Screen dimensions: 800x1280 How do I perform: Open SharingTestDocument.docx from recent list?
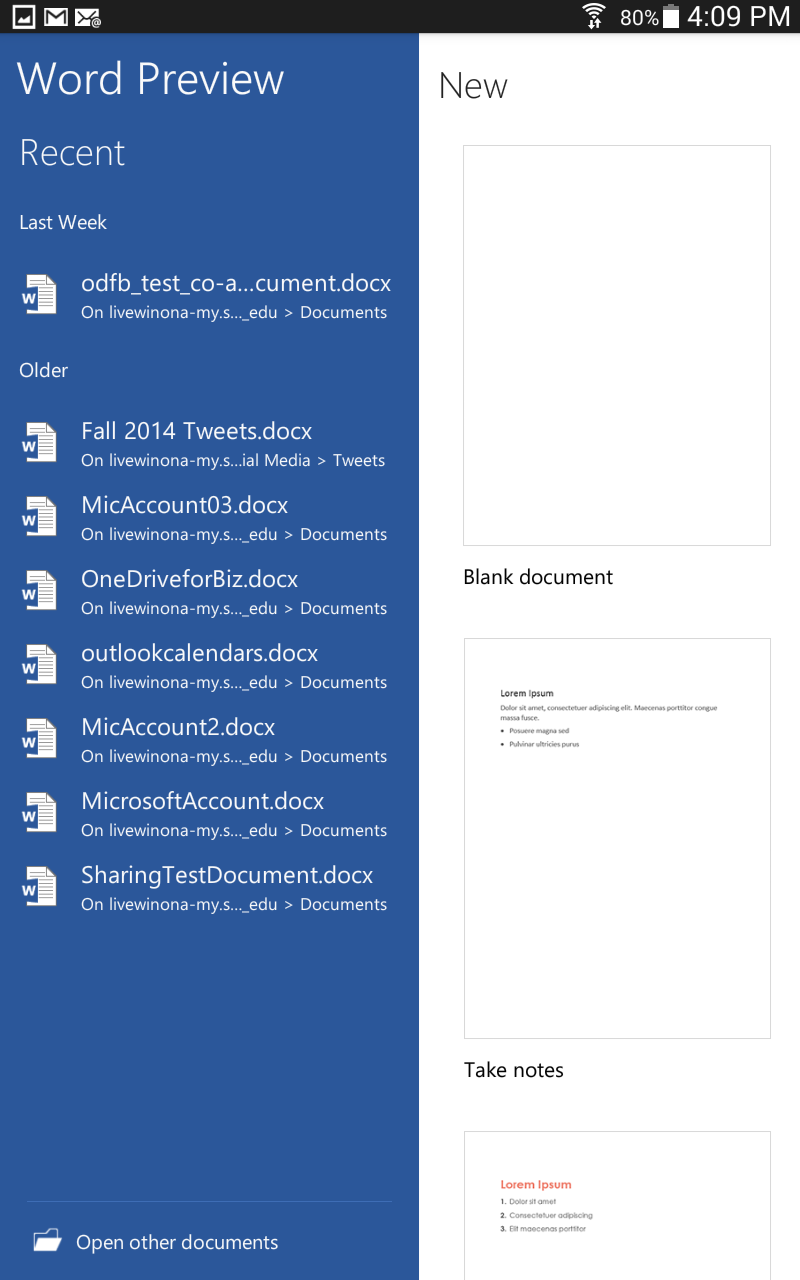227,875
